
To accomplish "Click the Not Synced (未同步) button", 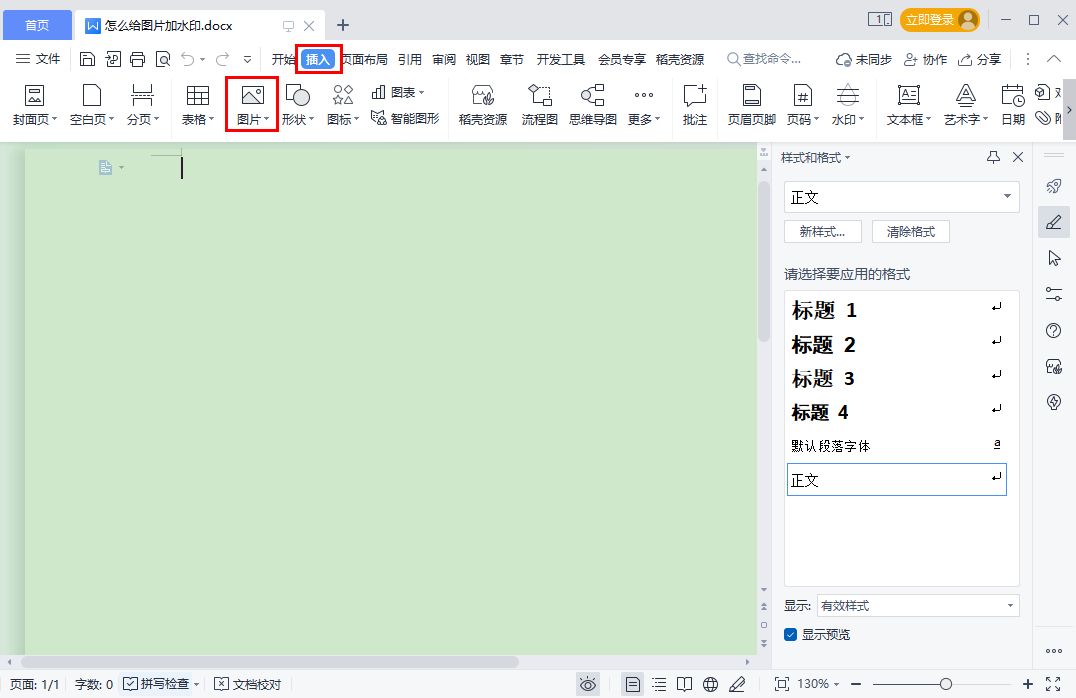I will click(863, 60).
